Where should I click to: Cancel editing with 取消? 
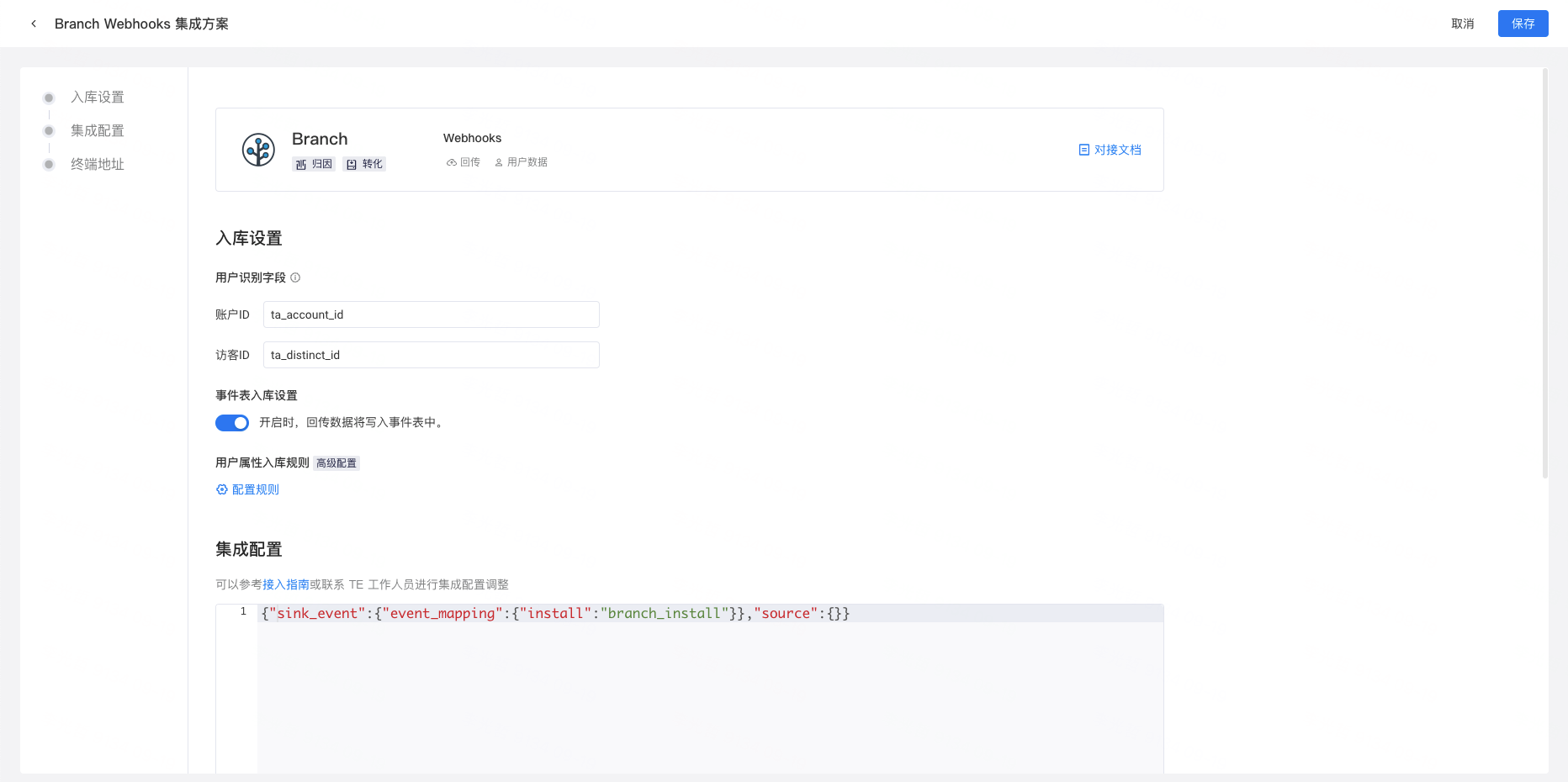1463,24
